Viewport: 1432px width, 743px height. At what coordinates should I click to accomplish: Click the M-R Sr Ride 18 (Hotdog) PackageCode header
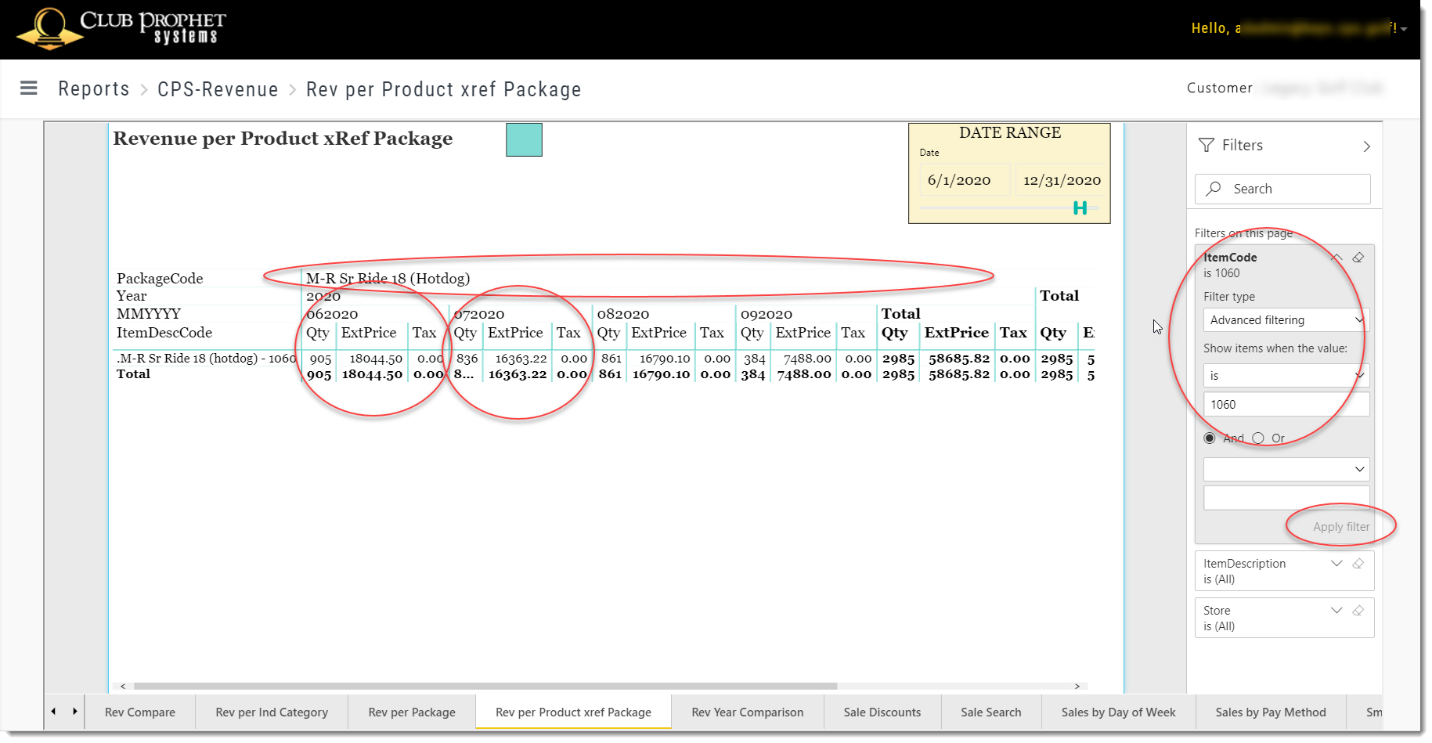pos(388,278)
